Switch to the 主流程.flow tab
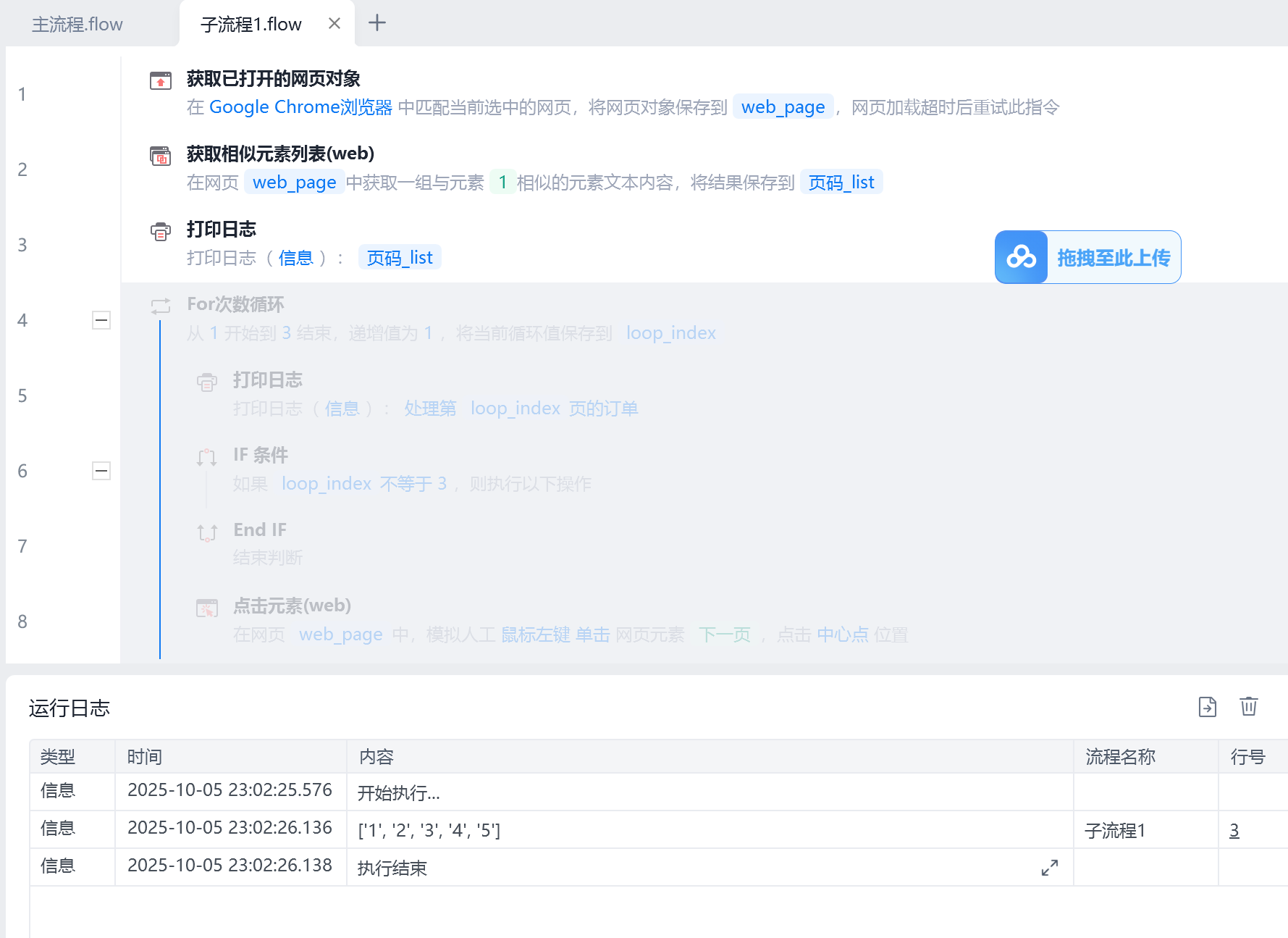 tap(77, 24)
